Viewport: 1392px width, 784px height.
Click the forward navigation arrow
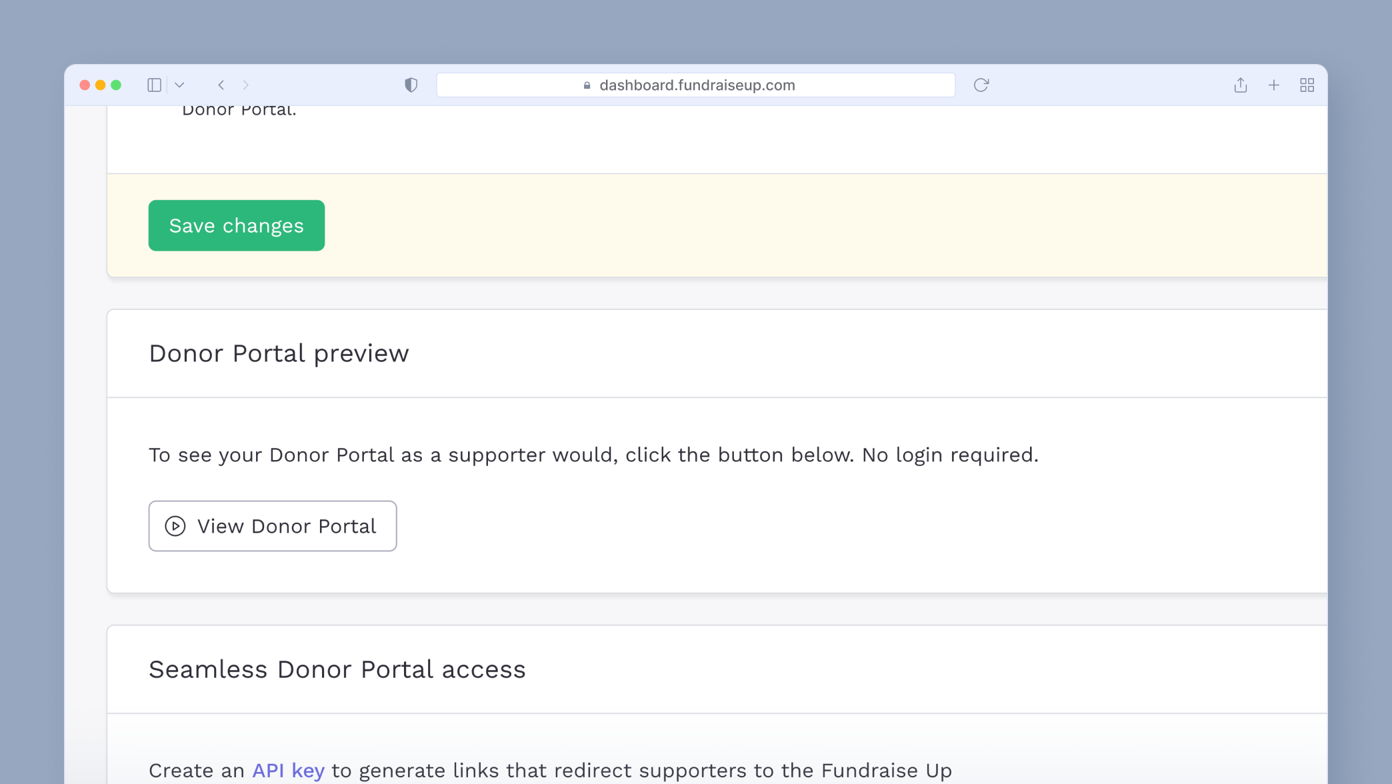[x=245, y=85]
